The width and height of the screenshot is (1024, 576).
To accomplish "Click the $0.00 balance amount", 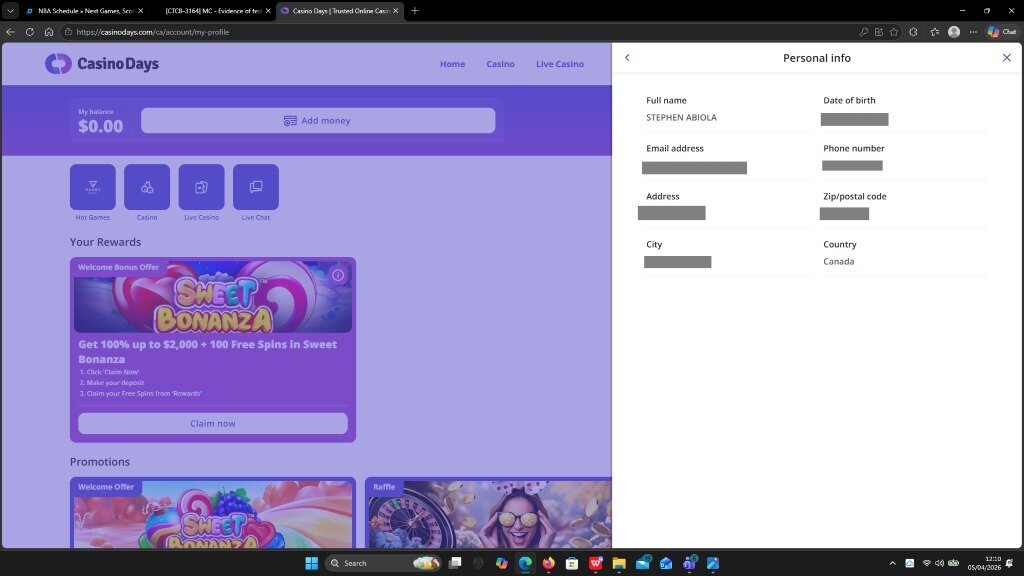I will (x=101, y=126).
